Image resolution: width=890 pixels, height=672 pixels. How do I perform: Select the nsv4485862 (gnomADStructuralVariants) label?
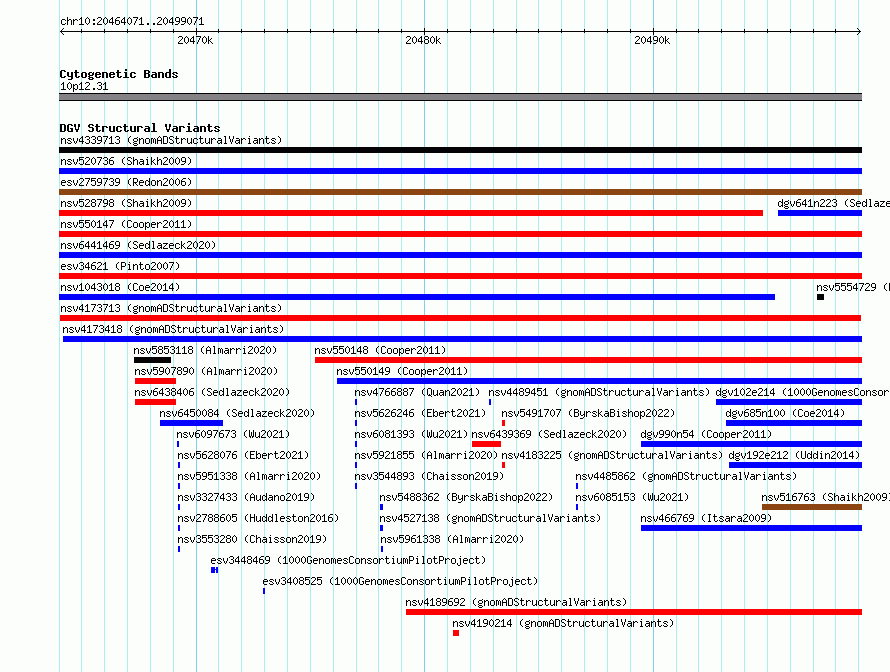click(686, 476)
